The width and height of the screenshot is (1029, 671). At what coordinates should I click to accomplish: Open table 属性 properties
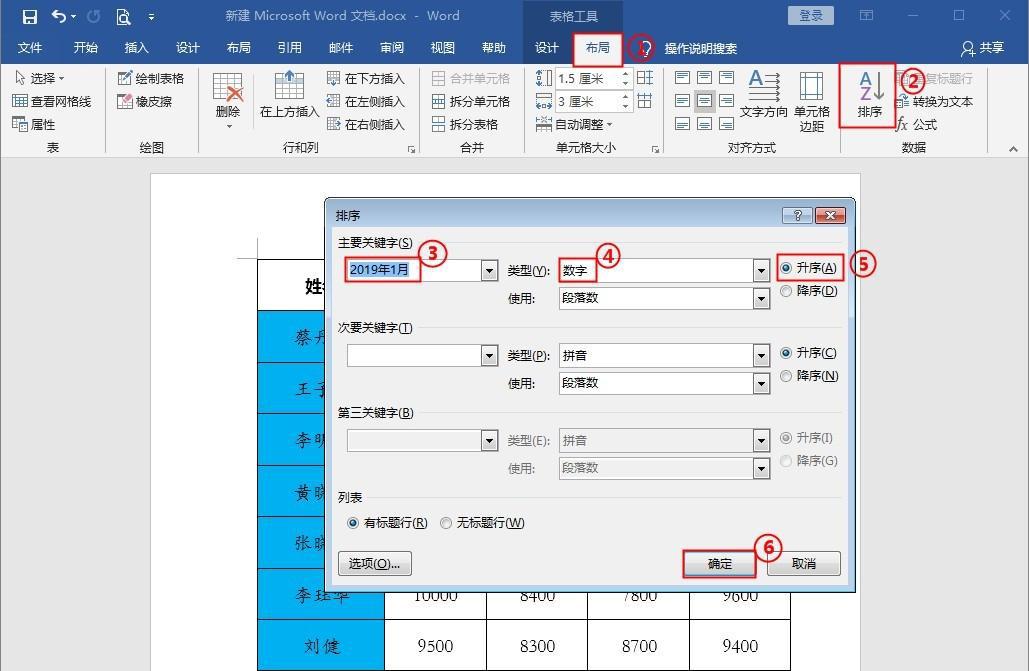[x=33, y=124]
